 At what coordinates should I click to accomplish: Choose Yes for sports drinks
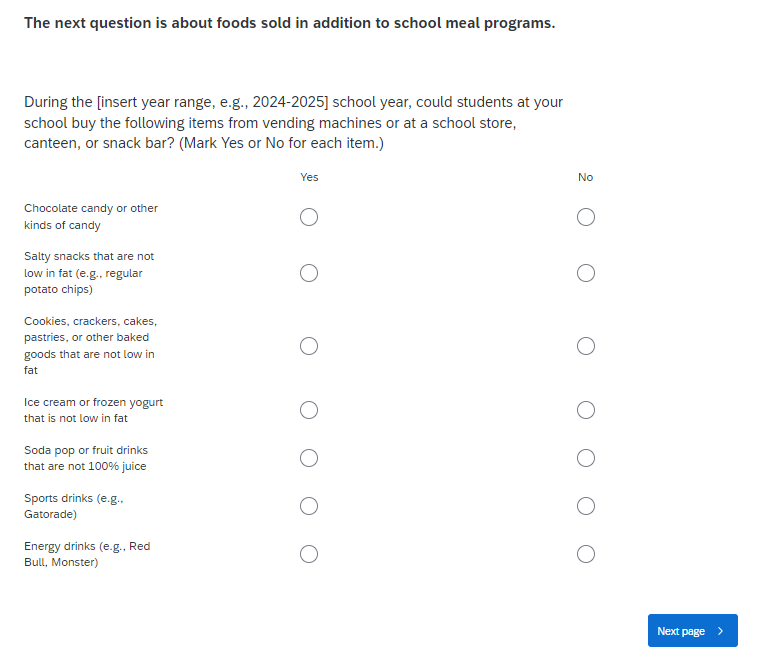(309, 506)
